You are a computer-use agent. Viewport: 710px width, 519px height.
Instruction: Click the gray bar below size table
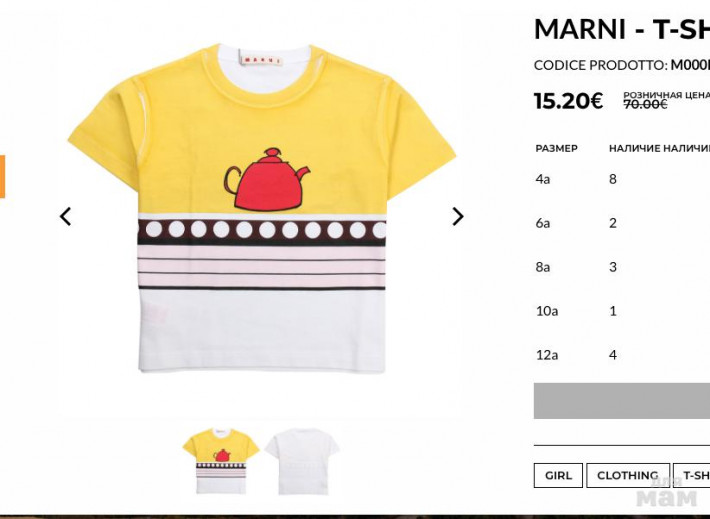[x=622, y=401]
